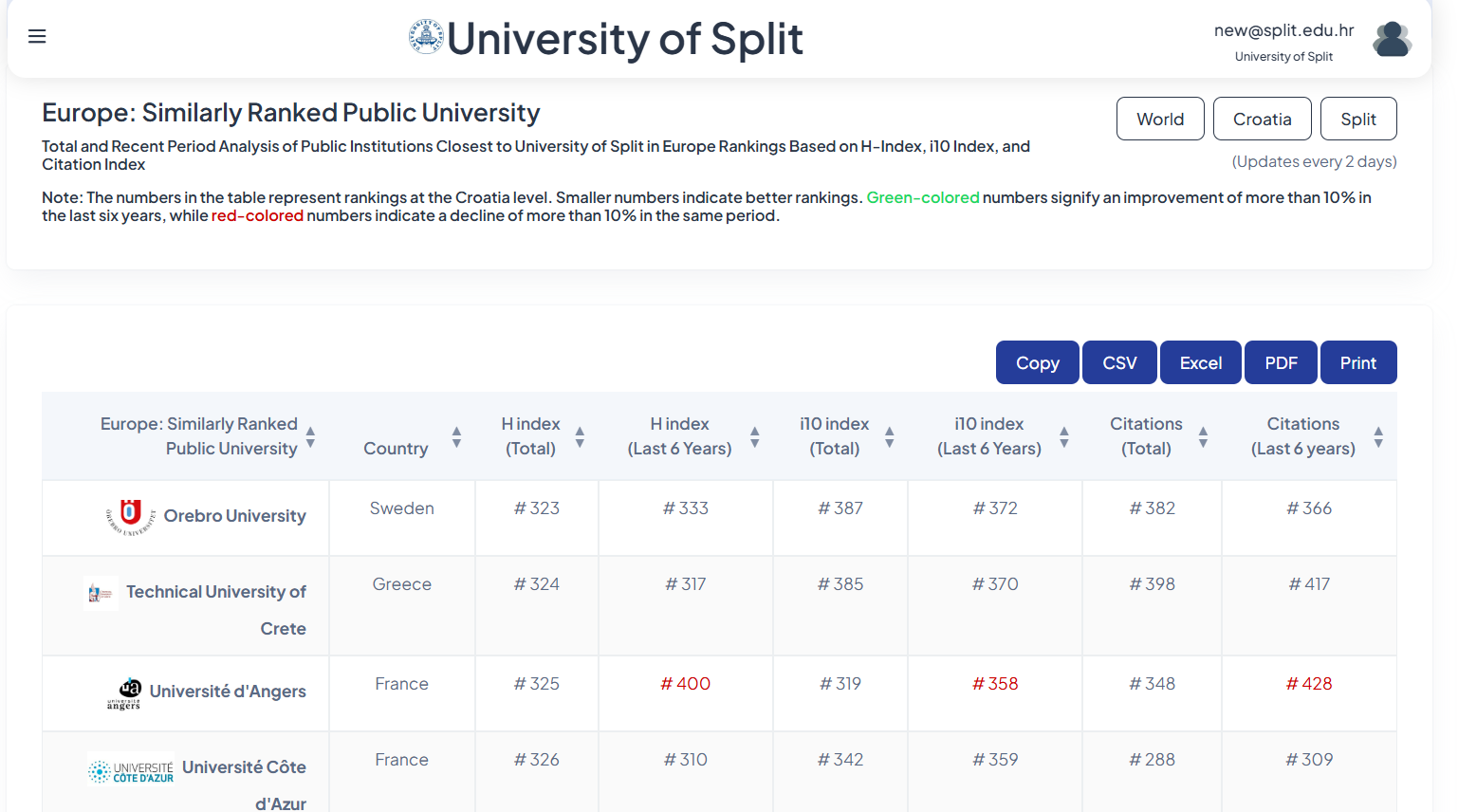Screen dimensions: 1458x812
Task: Open the Orebro University link
Action: [x=235, y=516]
